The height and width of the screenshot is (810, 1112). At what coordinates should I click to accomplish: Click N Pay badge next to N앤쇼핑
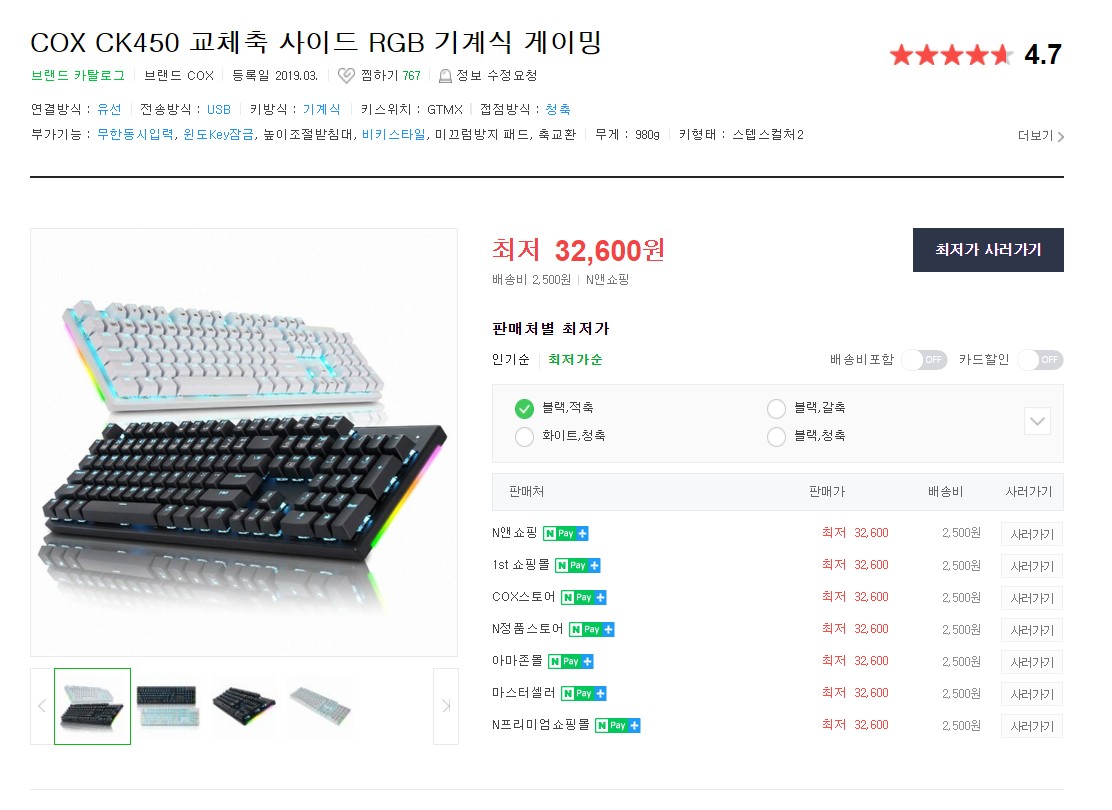(566, 533)
